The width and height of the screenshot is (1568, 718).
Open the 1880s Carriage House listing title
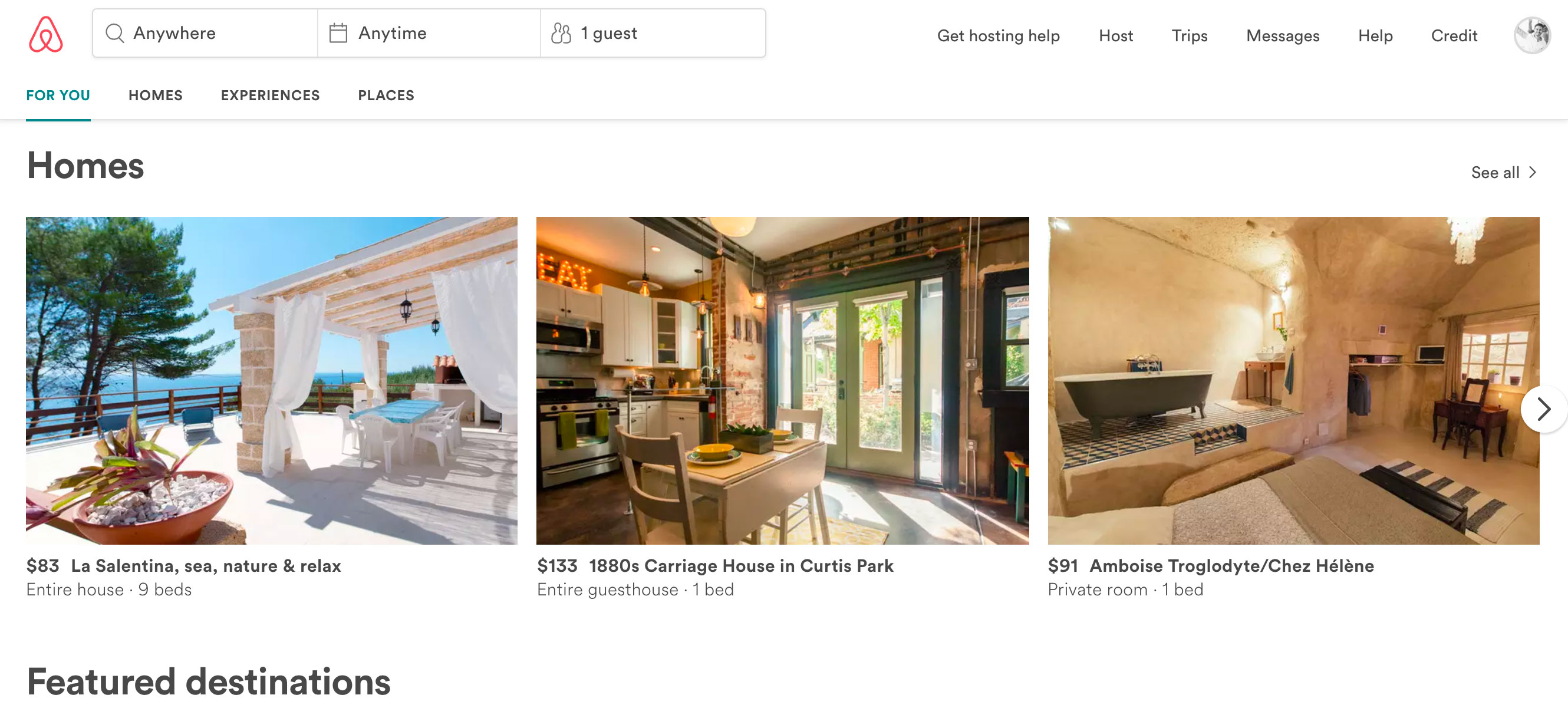point(741,566)
